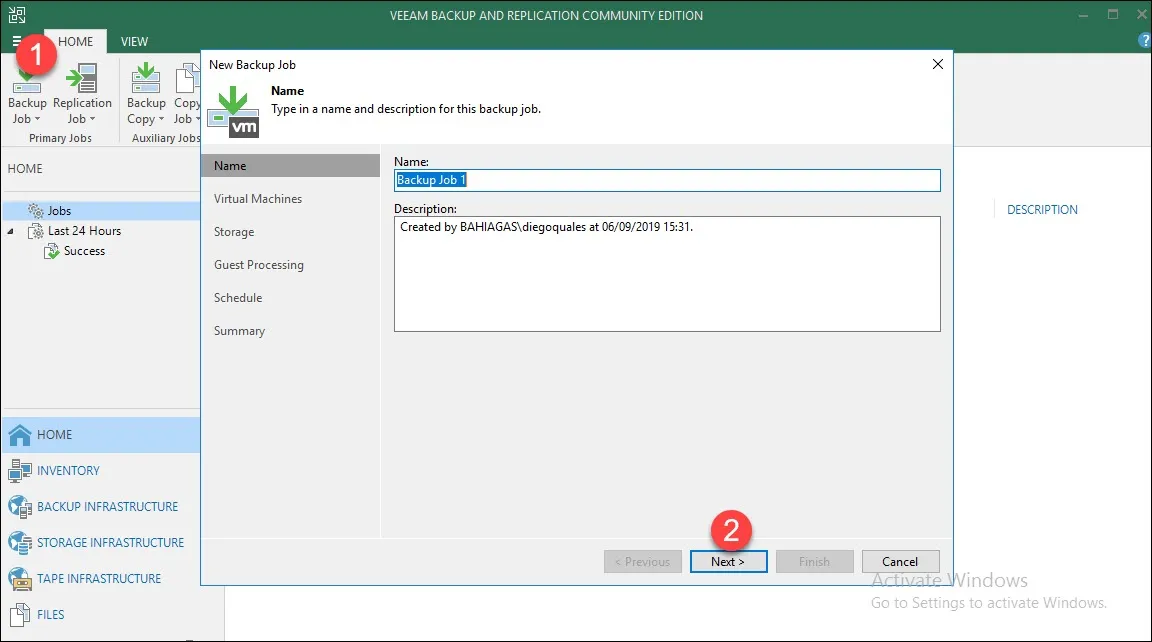Select the Jobs tree node
The image size is (1152, 642).
click(x=59, y=211)
